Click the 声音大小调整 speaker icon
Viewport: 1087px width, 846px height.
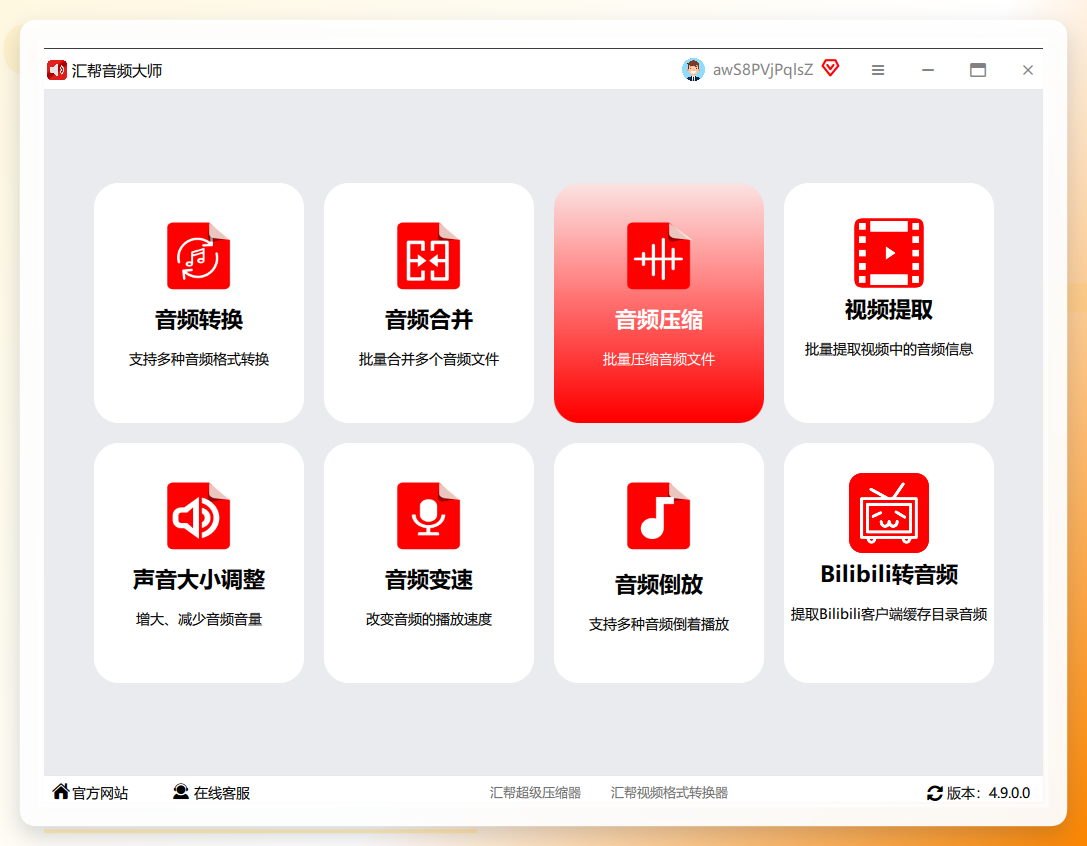(x=198, y=516)
